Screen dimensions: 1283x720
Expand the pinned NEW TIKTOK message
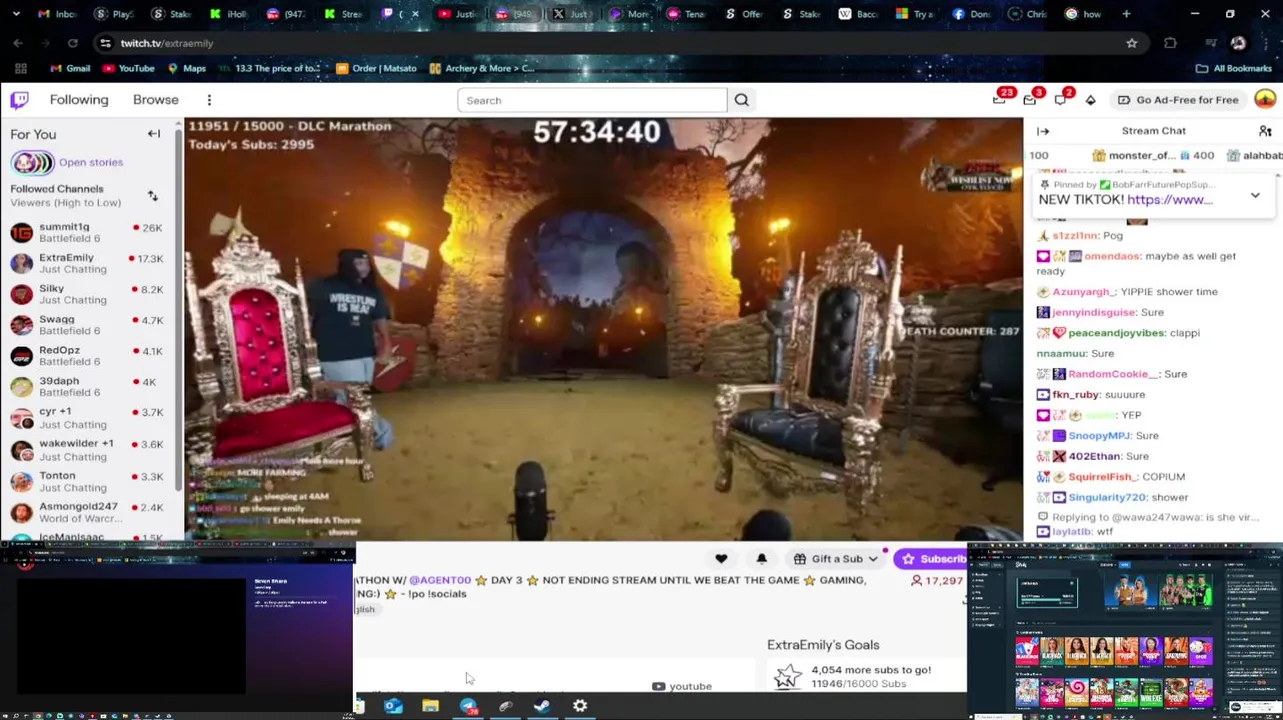pyautogui.click(x=1255, y=196)
